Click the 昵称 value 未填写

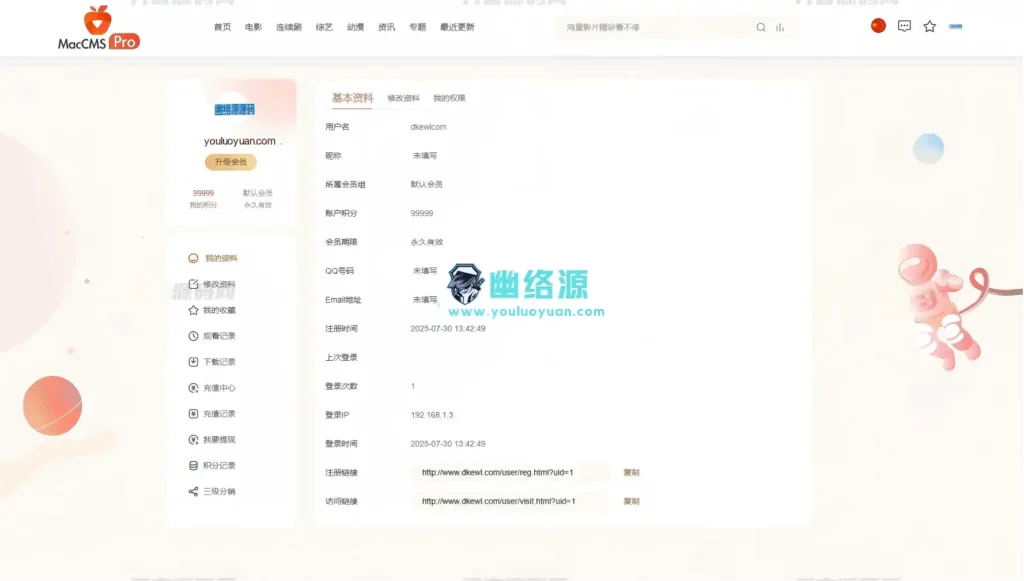(x=424, y=156)
